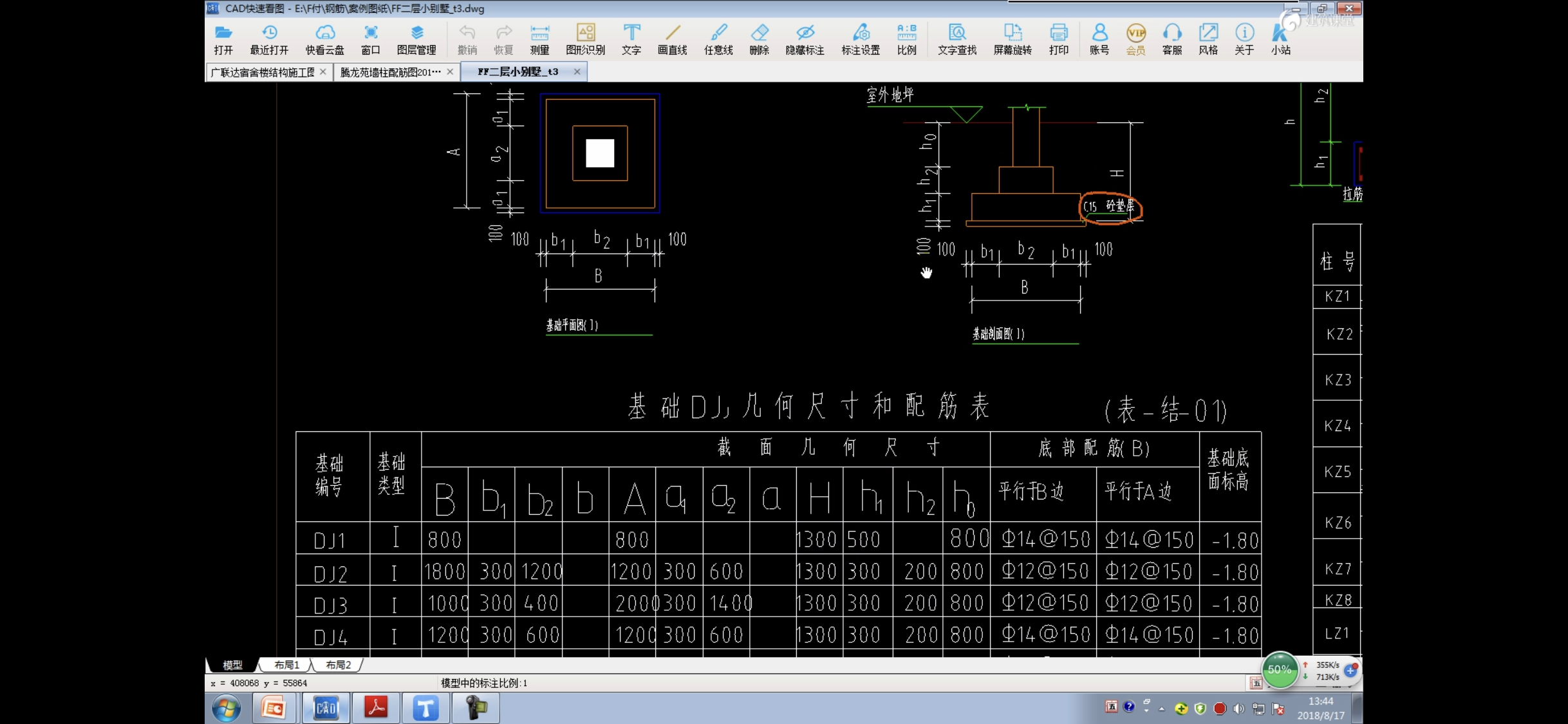Click the 五 input method tray icon
The width and height of the screenshot is (1568, 724).
pos(1111,707)
